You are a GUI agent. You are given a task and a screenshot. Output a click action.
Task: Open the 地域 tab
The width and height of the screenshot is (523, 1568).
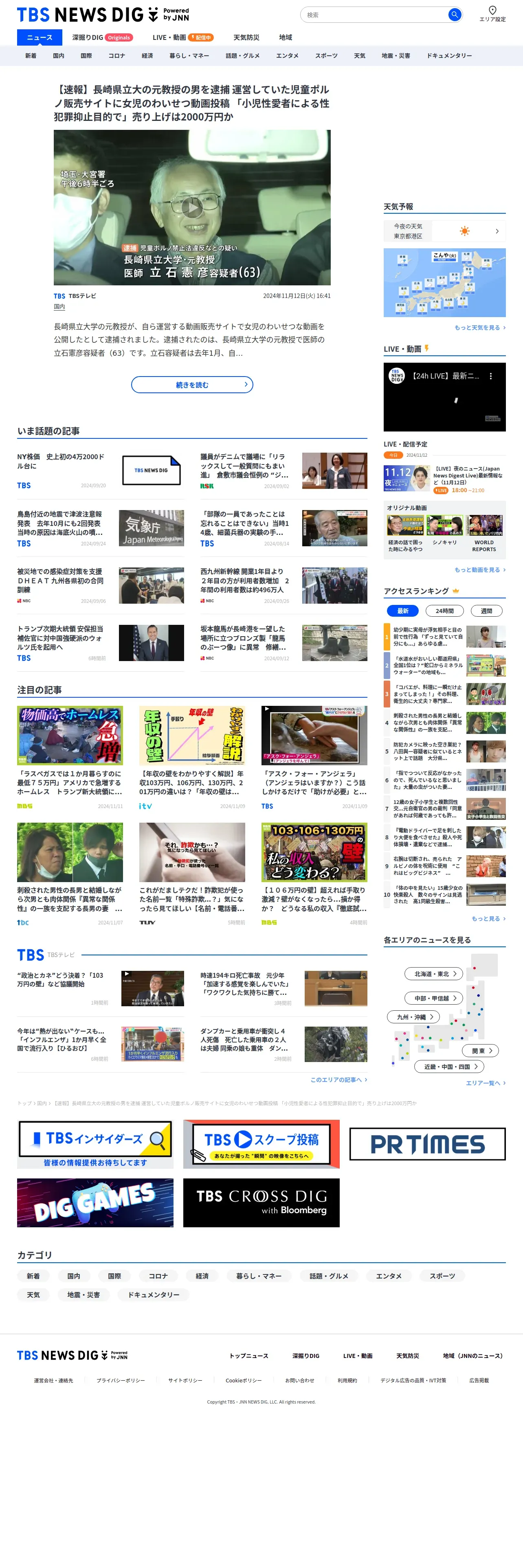pyautogui.click(x=286, y=37)
